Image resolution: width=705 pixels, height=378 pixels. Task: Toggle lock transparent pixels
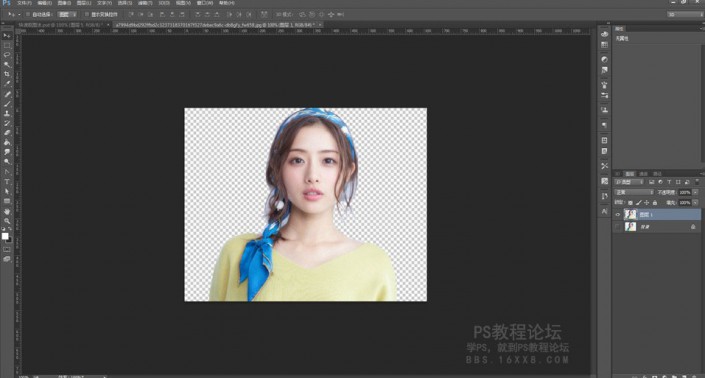point(630,203)
